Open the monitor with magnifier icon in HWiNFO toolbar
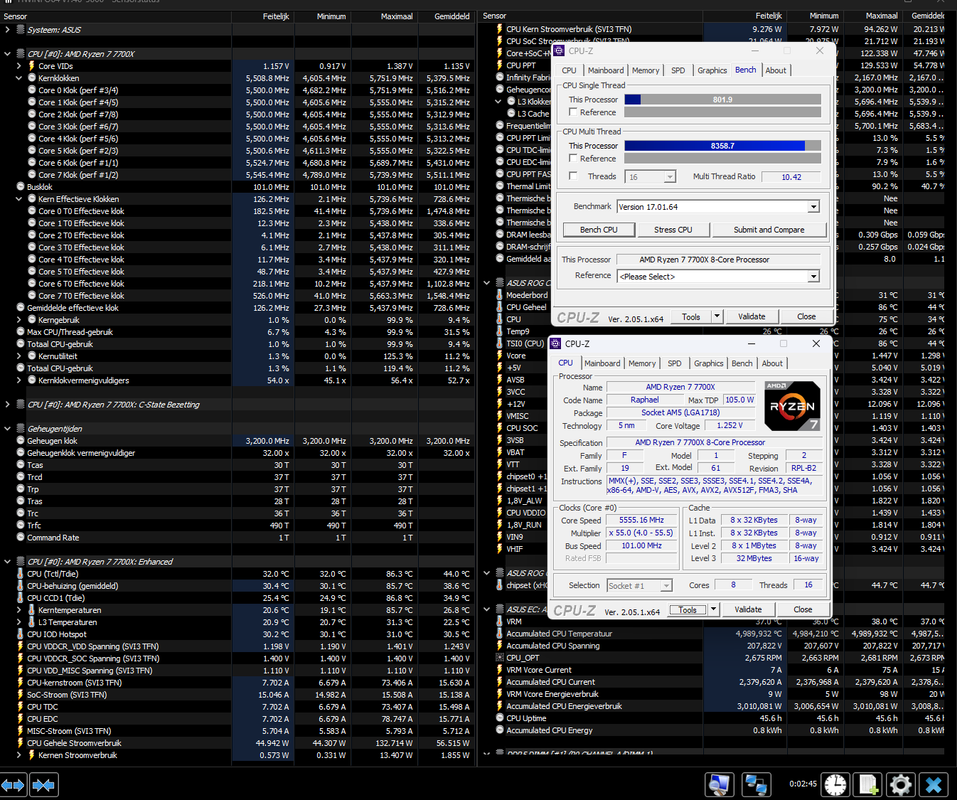The width and height of the screenshot is (957, 800). coord(719,785)
